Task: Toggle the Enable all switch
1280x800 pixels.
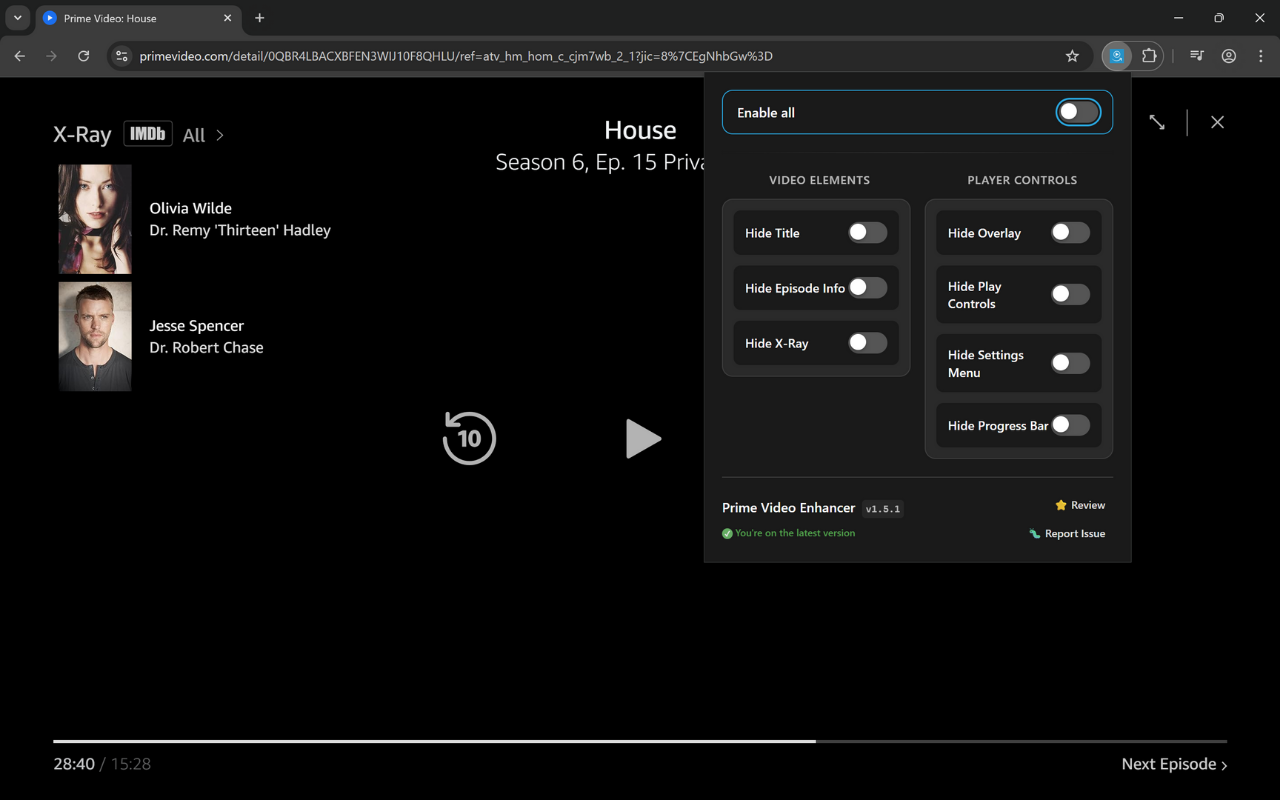Action: click(1078, 112)
